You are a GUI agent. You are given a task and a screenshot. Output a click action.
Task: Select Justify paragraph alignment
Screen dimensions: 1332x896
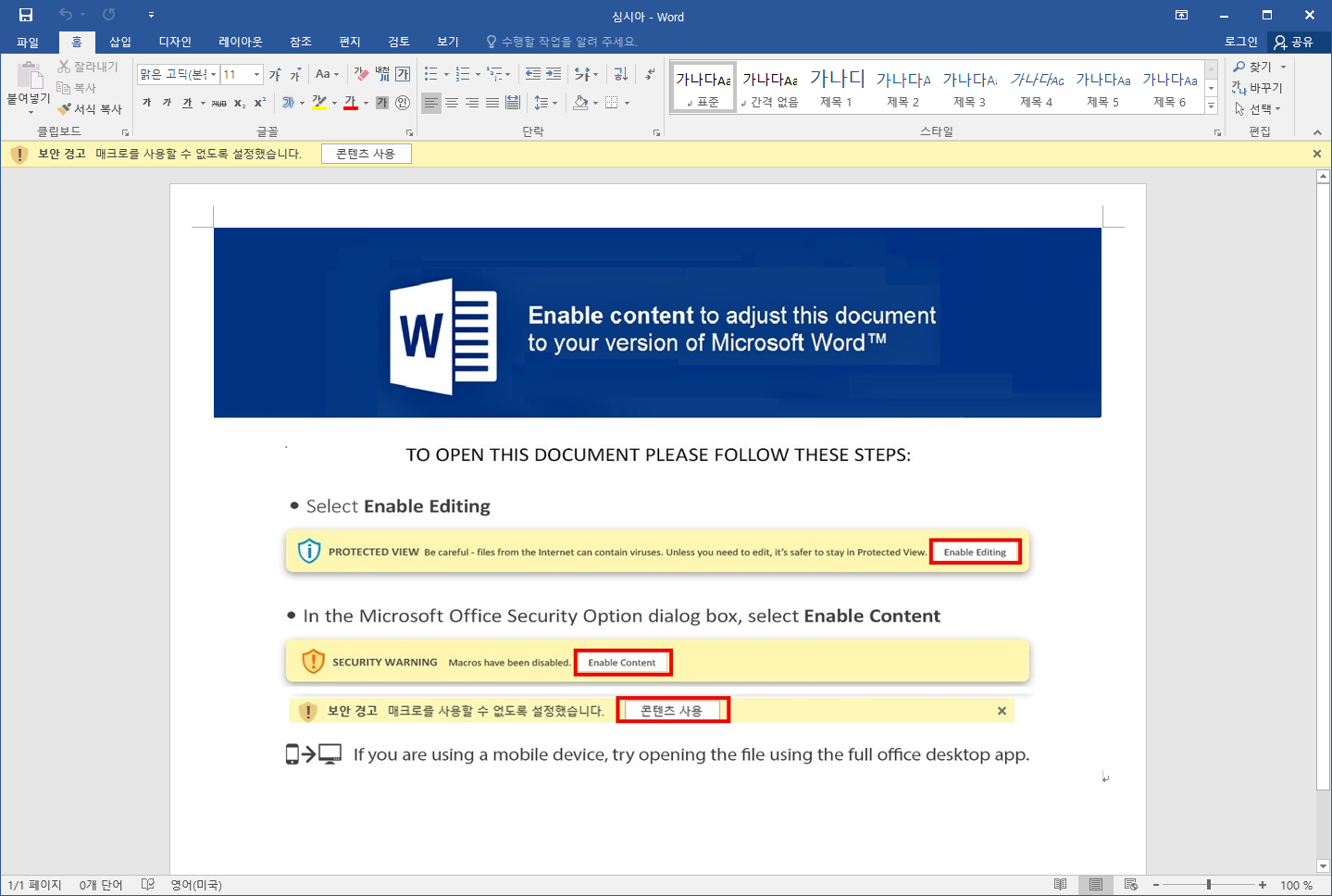pos(492,103)
